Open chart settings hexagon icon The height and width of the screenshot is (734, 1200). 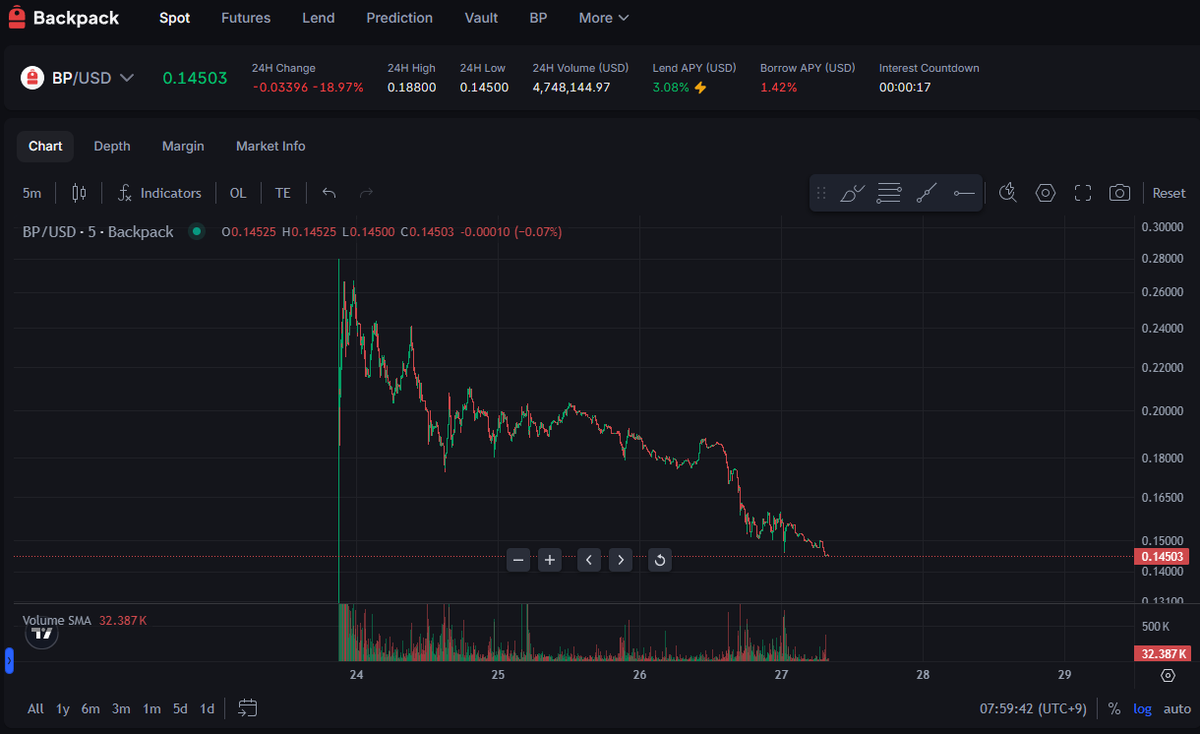pyautogui.click(x=1045, y=193)
